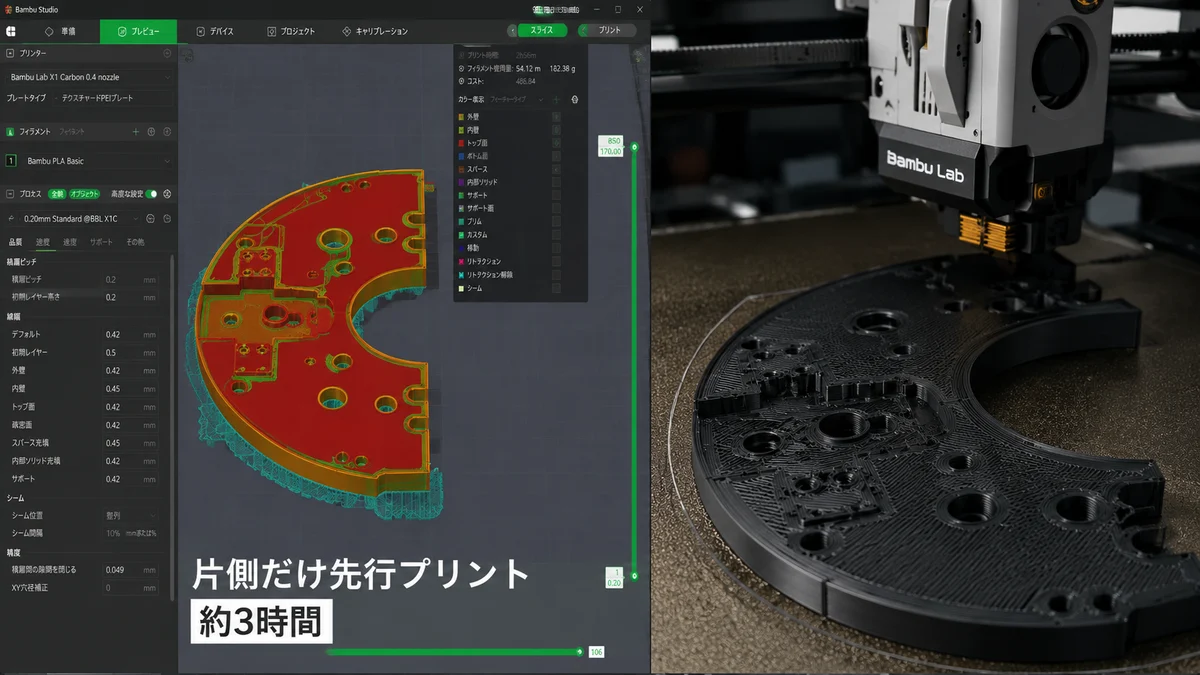Open the Bambu PLA Basic filament dropdown
1200x675 pixels.
tap(97, 160)
